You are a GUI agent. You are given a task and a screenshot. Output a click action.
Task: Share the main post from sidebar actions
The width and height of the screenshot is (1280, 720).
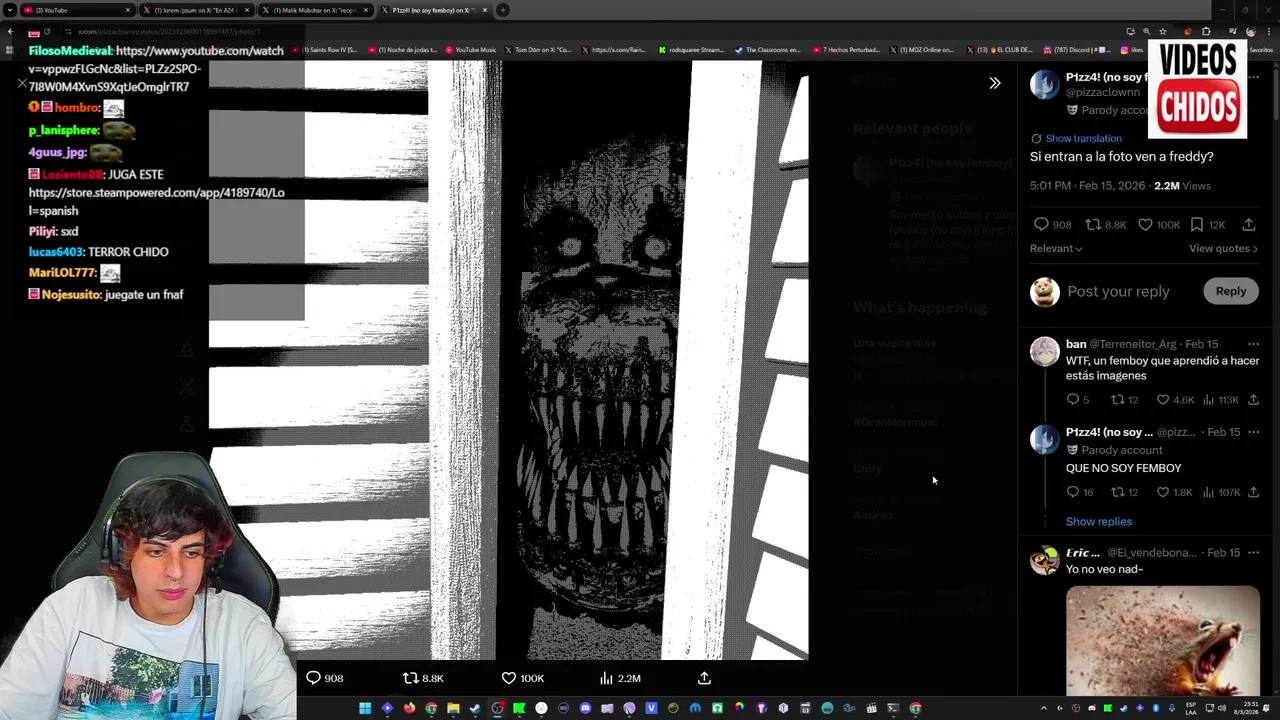(1249, 225)
